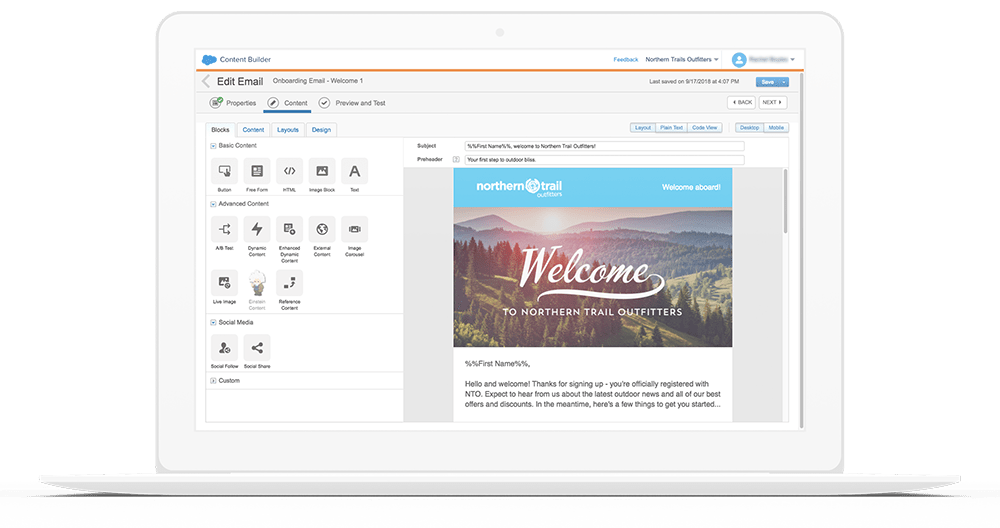
Task: Select the Live Image block
Action: pyautogui.click(x=224, y=282)
